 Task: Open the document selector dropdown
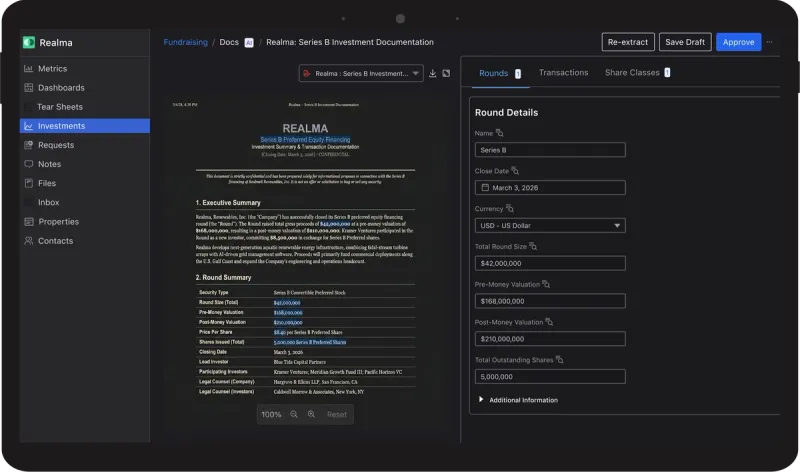(x=361, y=73)
